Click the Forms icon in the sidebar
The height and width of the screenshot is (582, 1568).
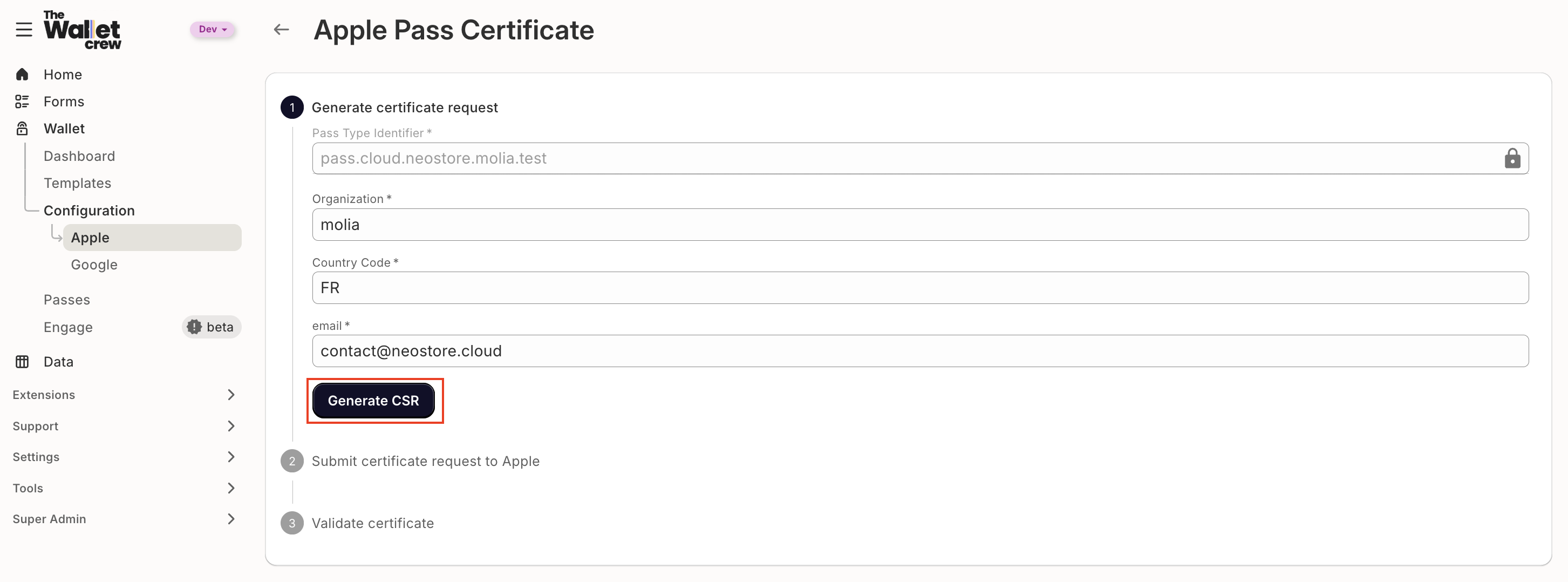22,101
